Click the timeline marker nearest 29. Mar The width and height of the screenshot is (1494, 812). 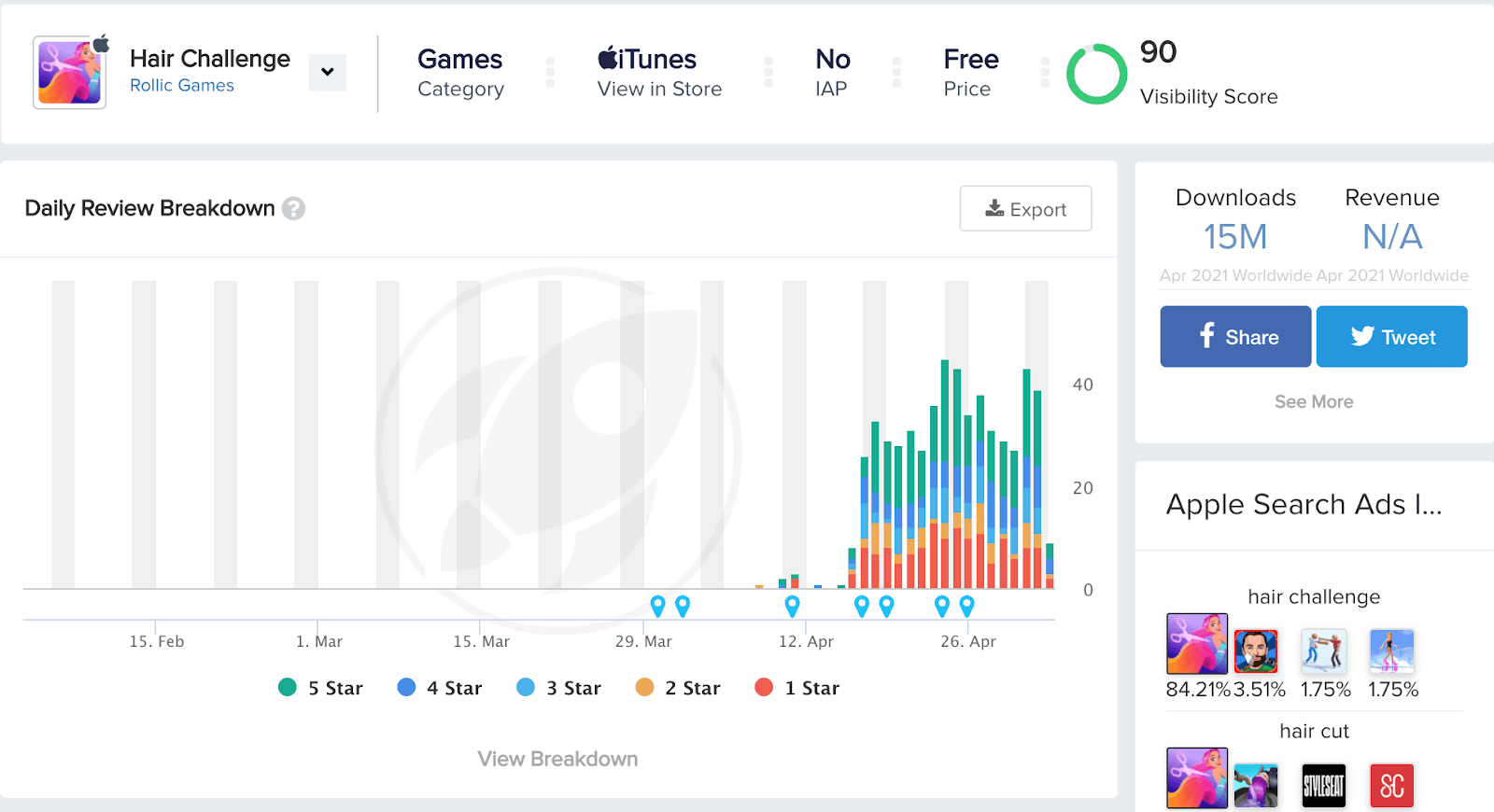tap(657, 607)
